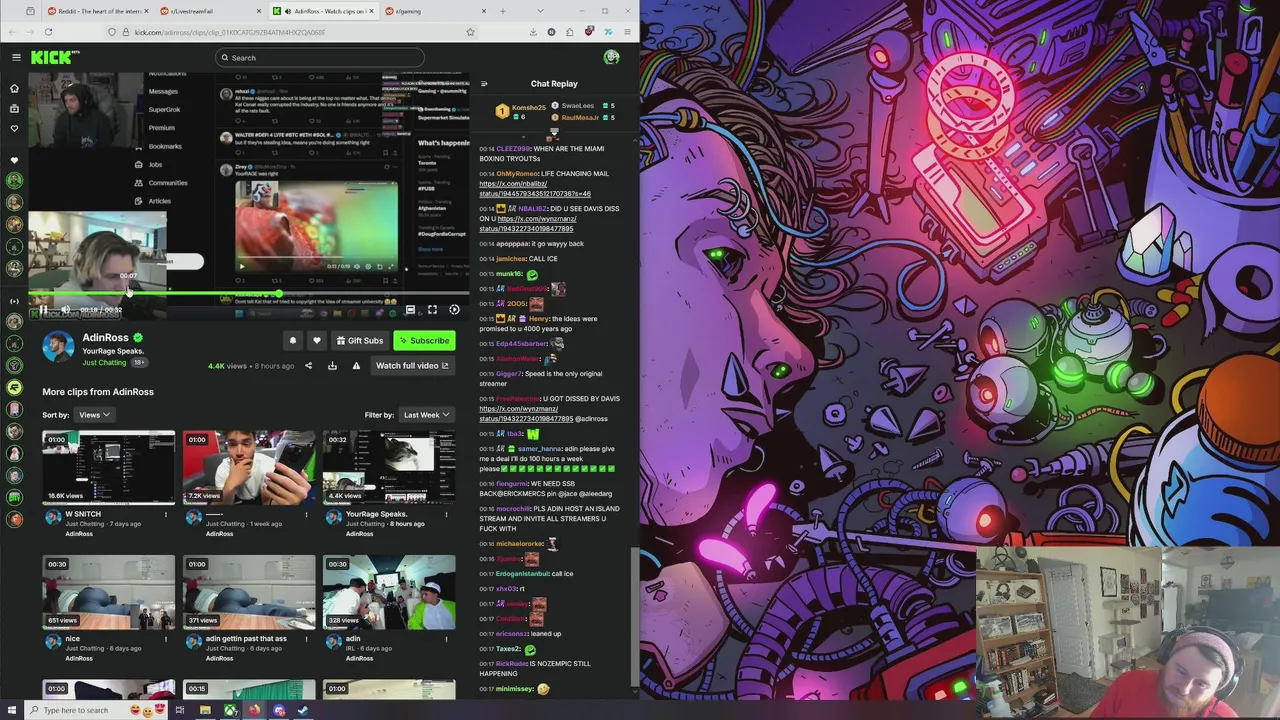
Task: Toggle notifications bell for AdinRoss
Action: click(293, 341)
